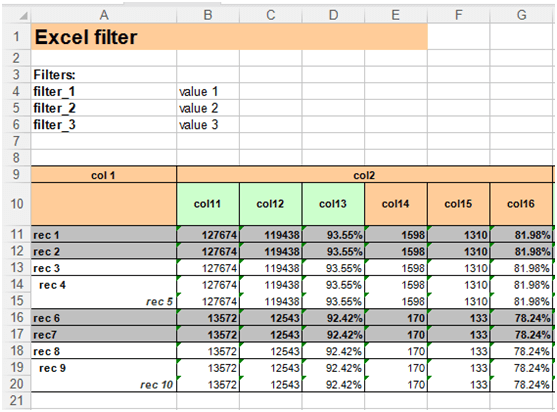Select row 16 header
The height and width of the screenshot is (412, 557).
pos(16,317)
